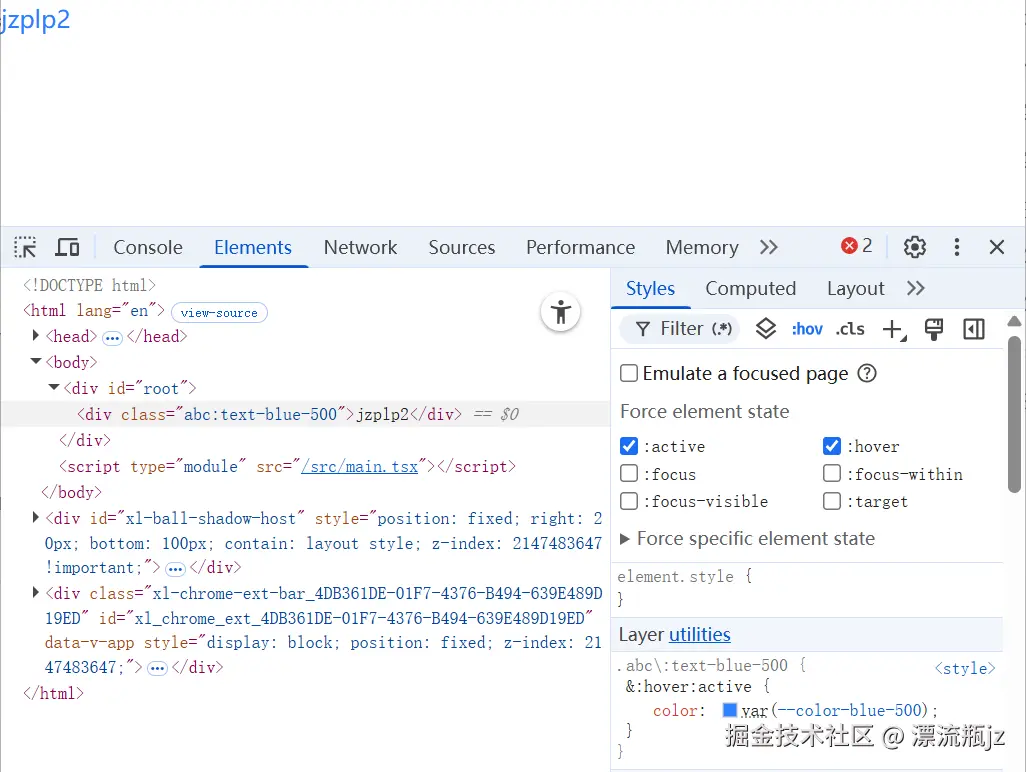Expand the xl-chrome-ext-bar div node

(x=36, y=593)
